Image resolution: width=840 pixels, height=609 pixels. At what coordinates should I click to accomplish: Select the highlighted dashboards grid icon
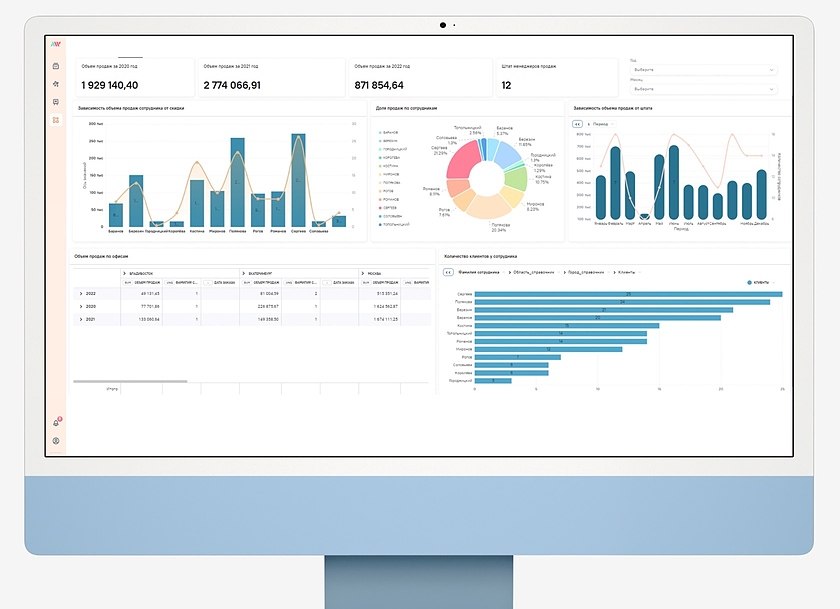click(56, 120)
